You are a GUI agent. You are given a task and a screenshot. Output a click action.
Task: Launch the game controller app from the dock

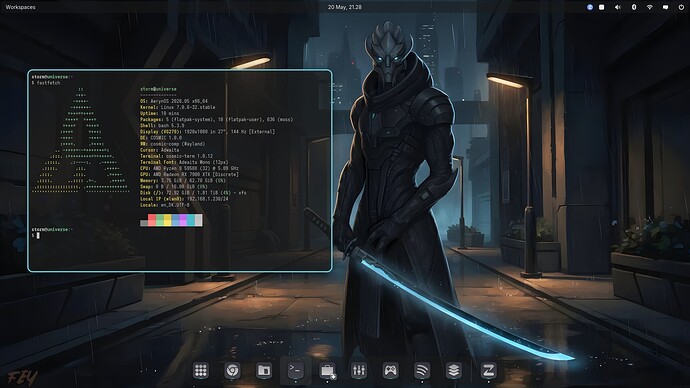[x=391, y=370]
